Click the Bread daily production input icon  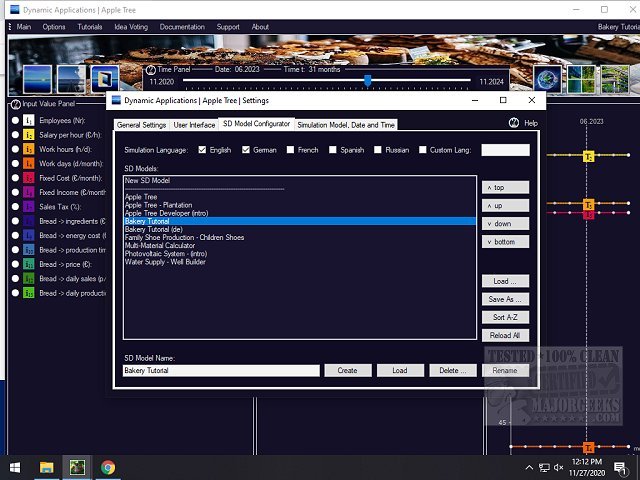coord(29,293)
